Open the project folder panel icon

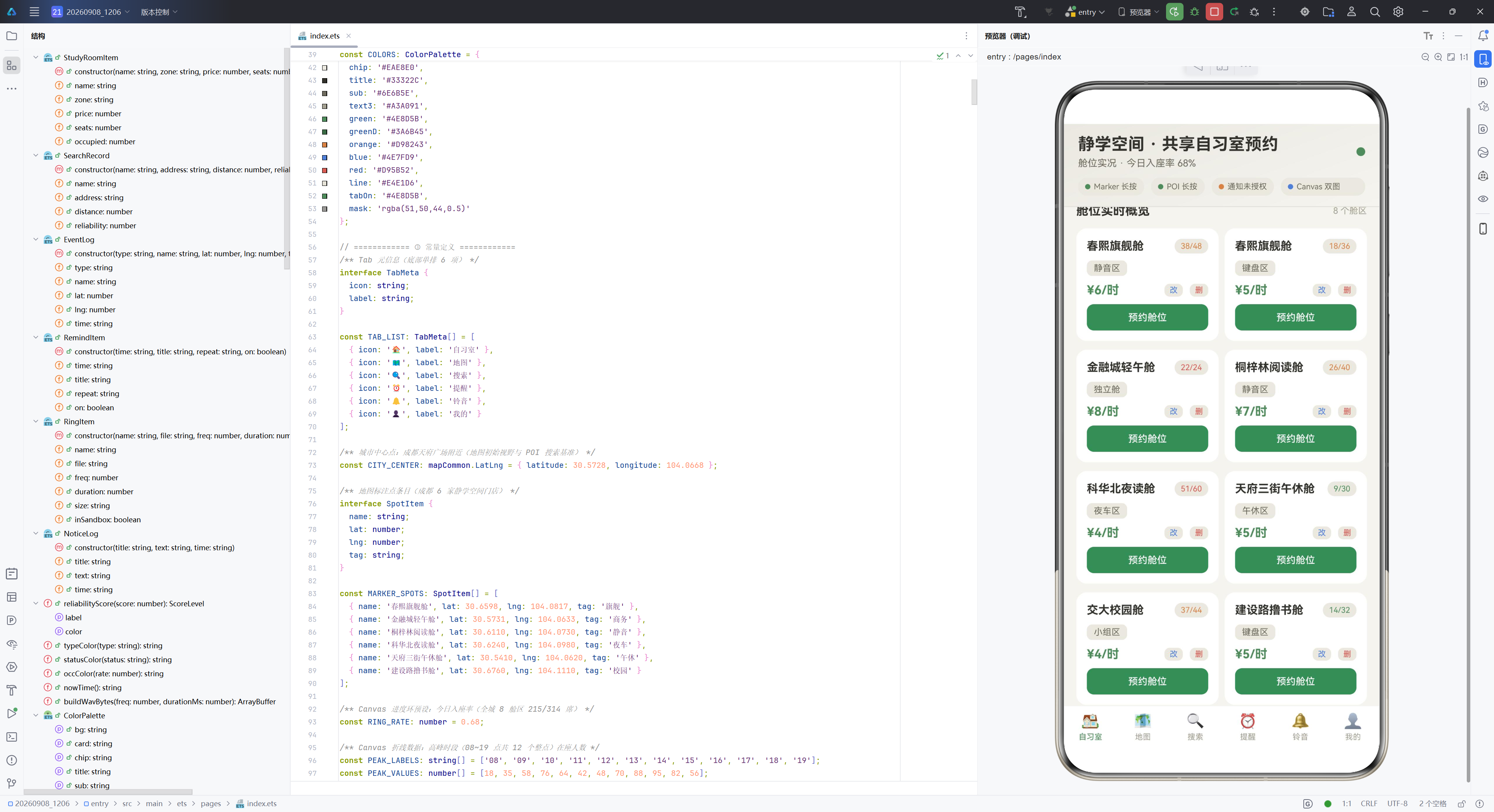[x=12, y=36]
